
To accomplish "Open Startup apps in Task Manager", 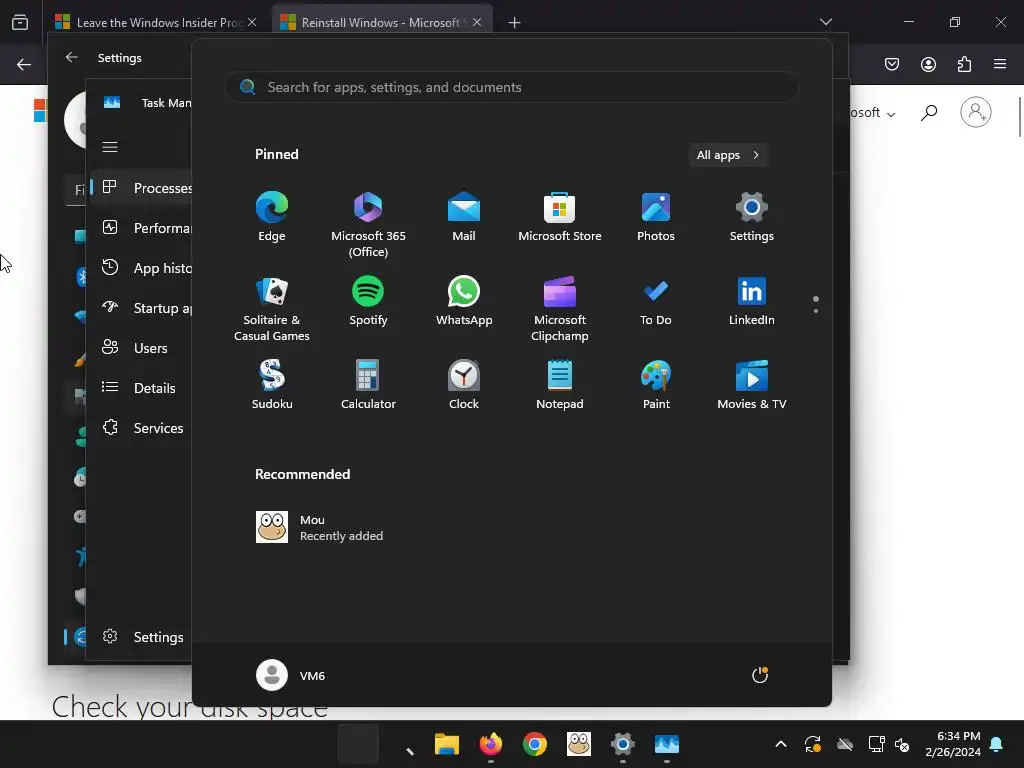I will coord(142,308).
